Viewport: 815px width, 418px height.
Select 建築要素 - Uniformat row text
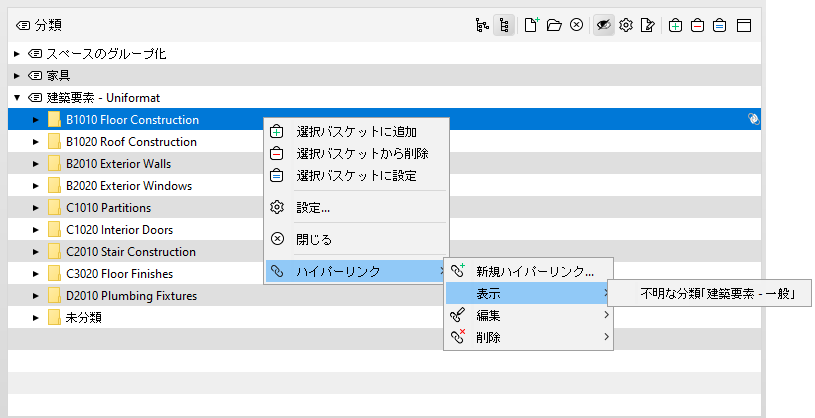[x=103, y=98]
